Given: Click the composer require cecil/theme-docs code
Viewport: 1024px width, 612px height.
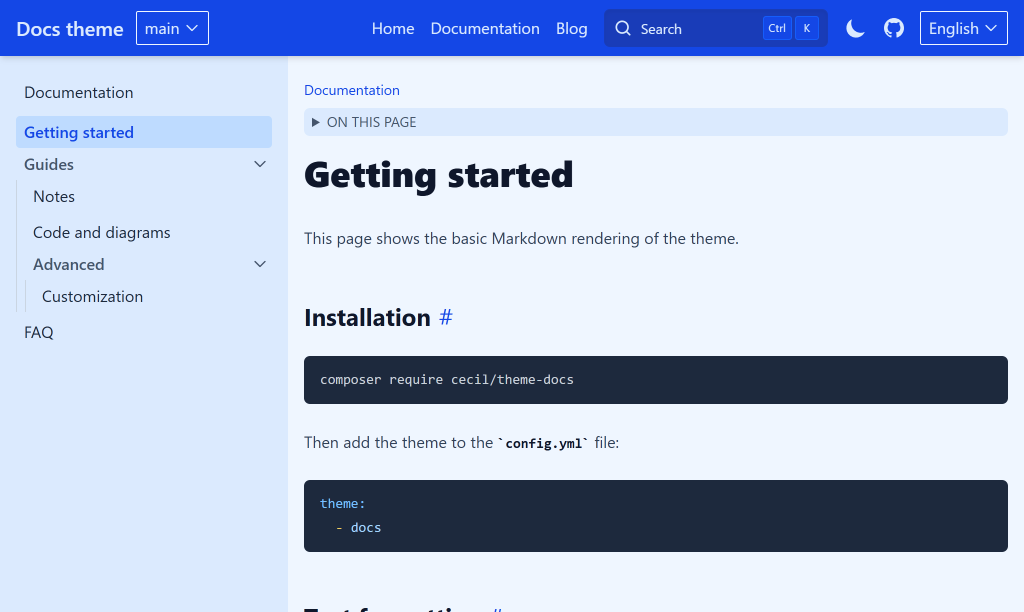Looking at the screenshot, I should pyautogui.click(x=447, y=379).
